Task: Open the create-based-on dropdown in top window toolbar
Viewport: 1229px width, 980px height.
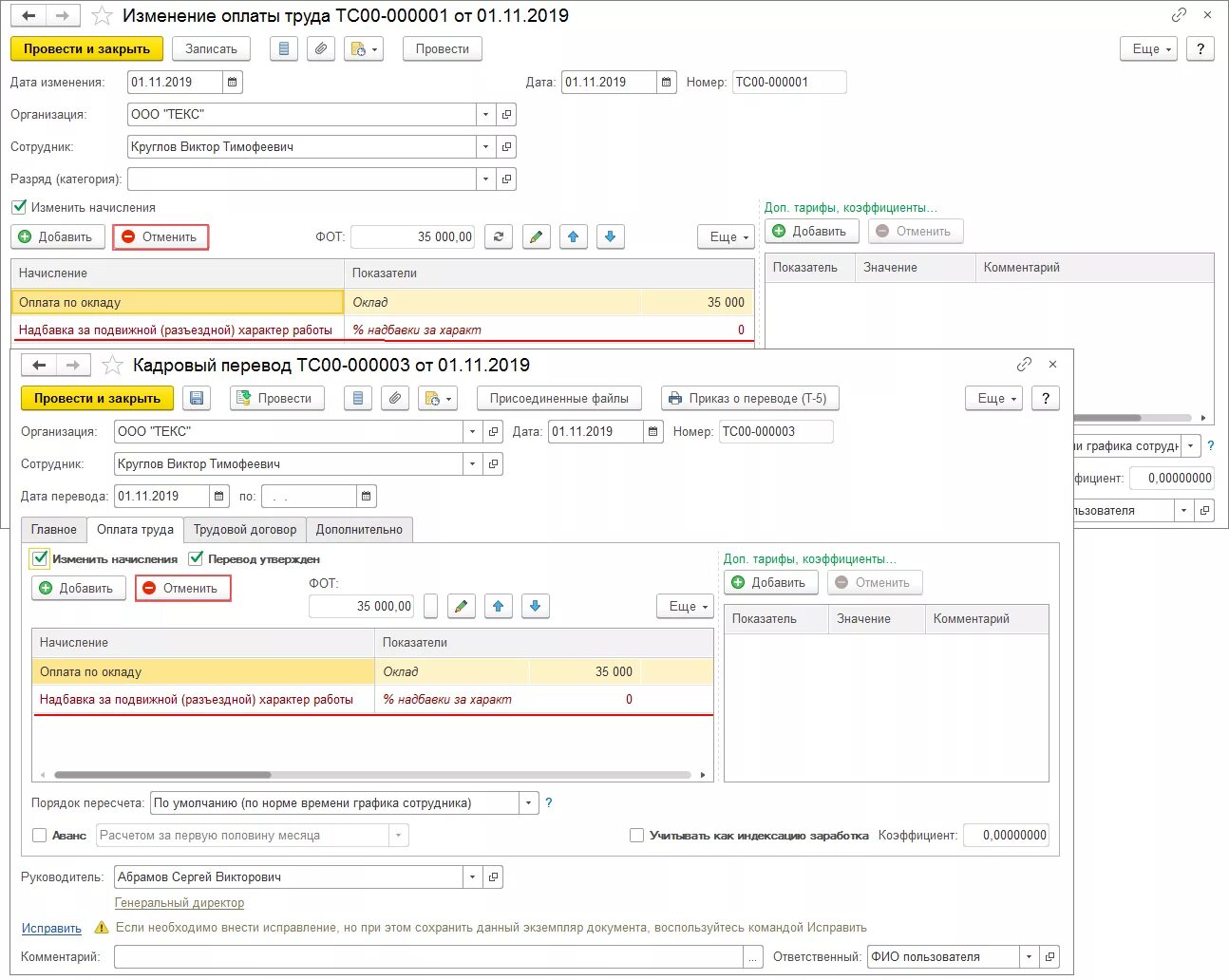Action: pyautogui.click(x=364, y=48)
